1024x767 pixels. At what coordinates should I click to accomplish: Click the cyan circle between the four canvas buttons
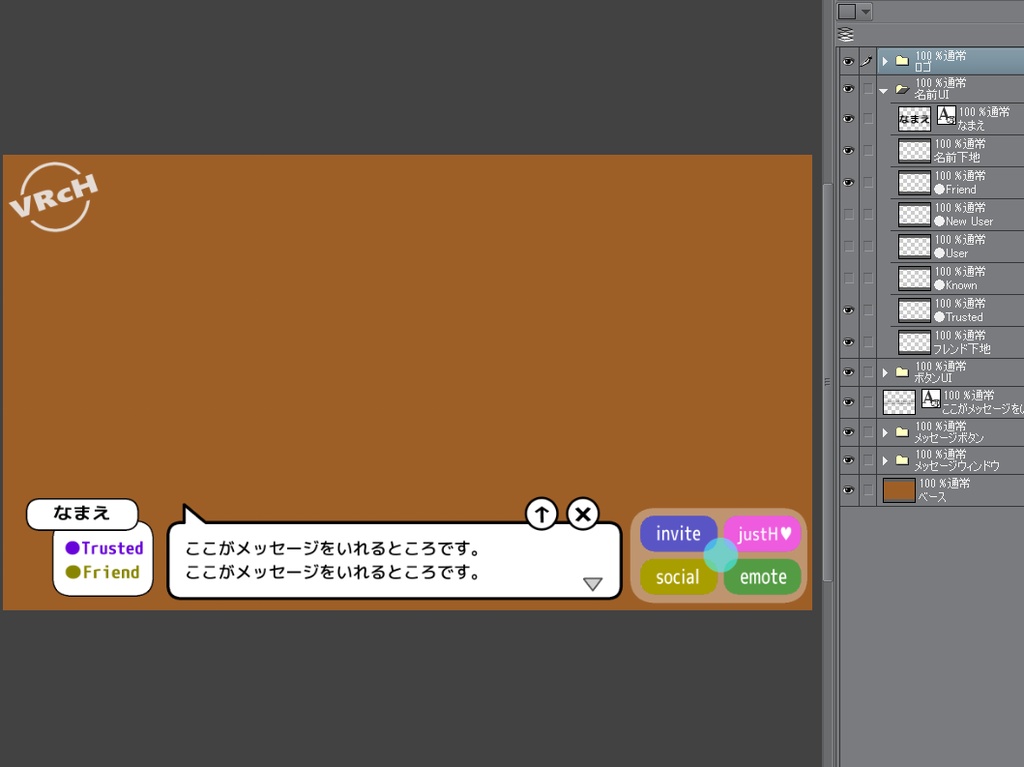[x=720, y=555]
